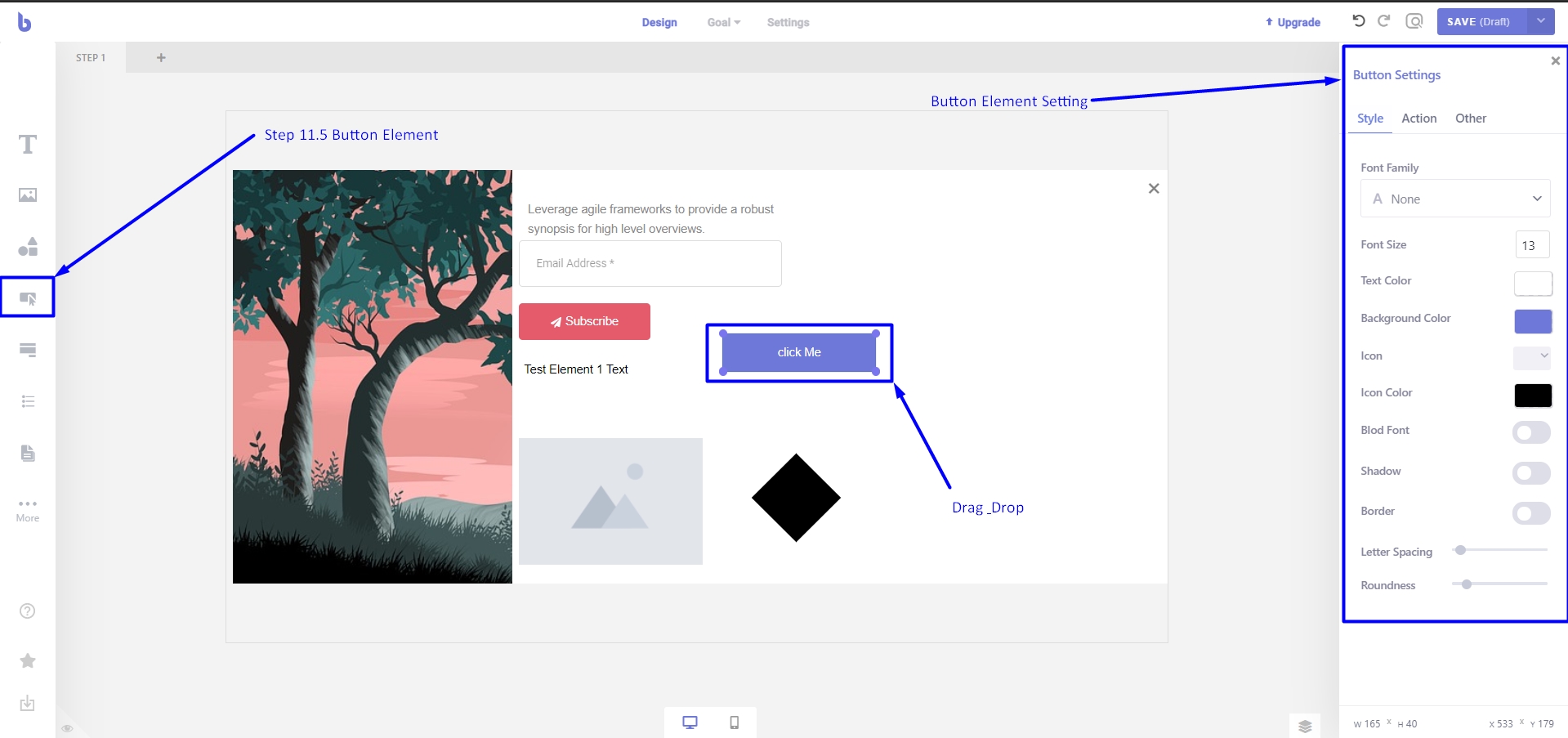
Task: Switch to the Action tab
Action: click(x=1418, y=119)
